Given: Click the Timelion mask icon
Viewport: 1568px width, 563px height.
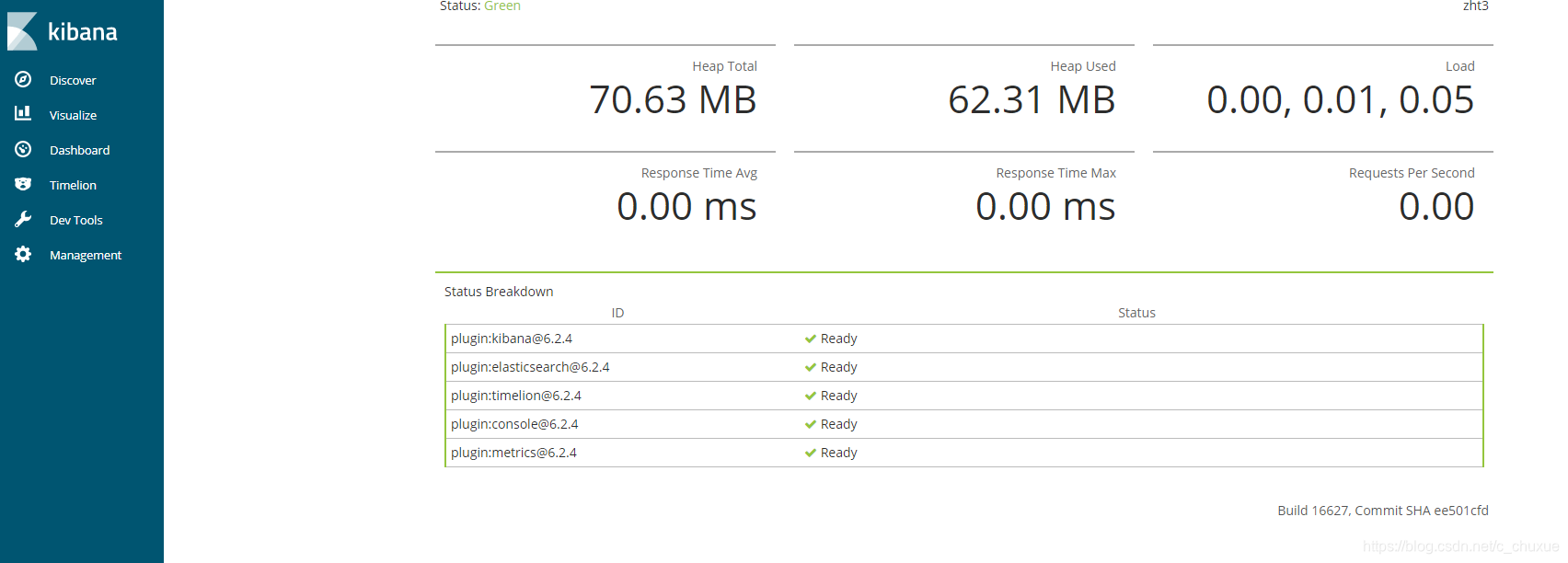Looking at the screenshot, I should 23,184.
